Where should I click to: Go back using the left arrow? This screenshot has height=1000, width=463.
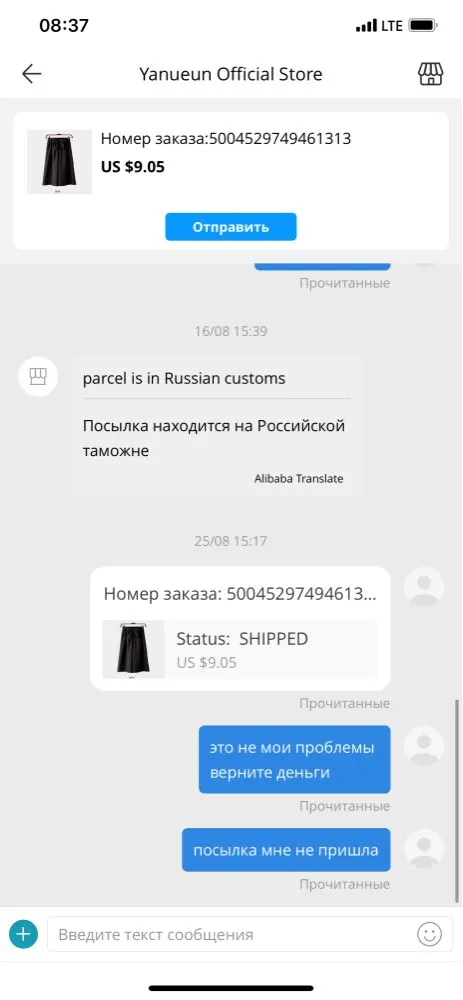coord(31,74)
